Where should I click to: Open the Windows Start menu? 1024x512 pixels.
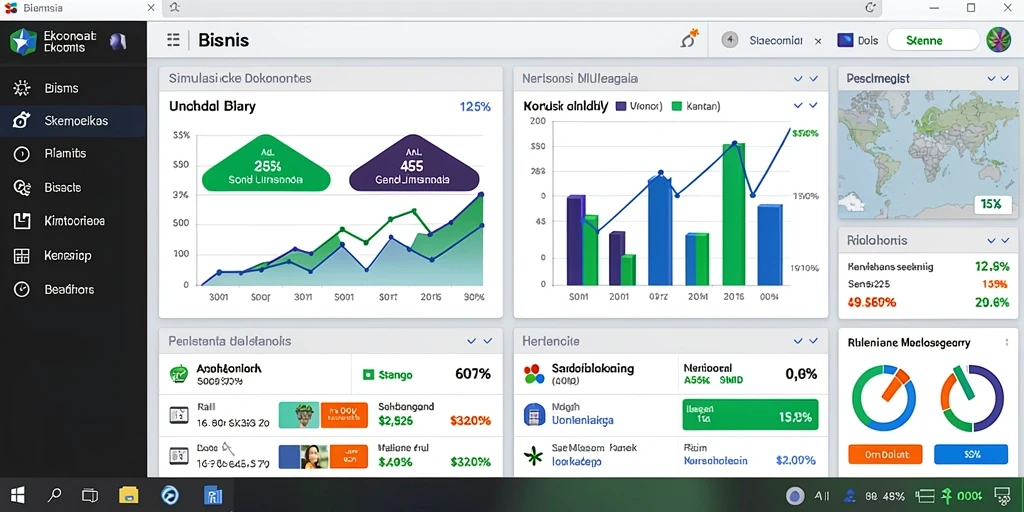pyautogui.click(x=17, y=495)
